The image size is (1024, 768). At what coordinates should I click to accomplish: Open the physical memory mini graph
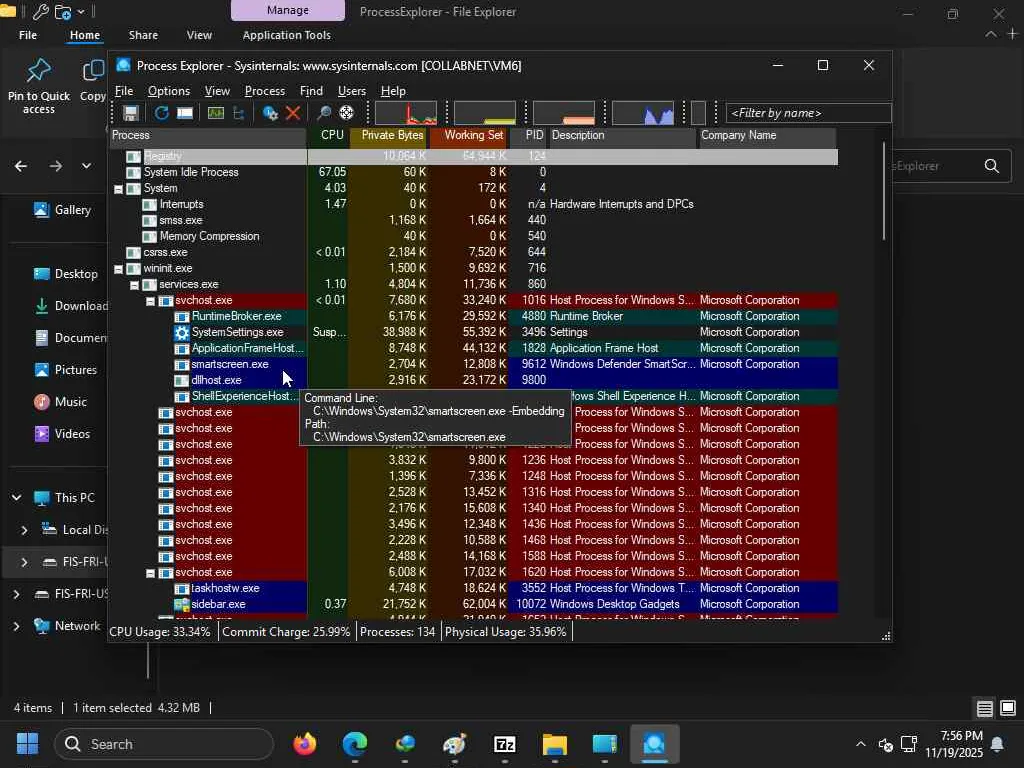point(564,113)
